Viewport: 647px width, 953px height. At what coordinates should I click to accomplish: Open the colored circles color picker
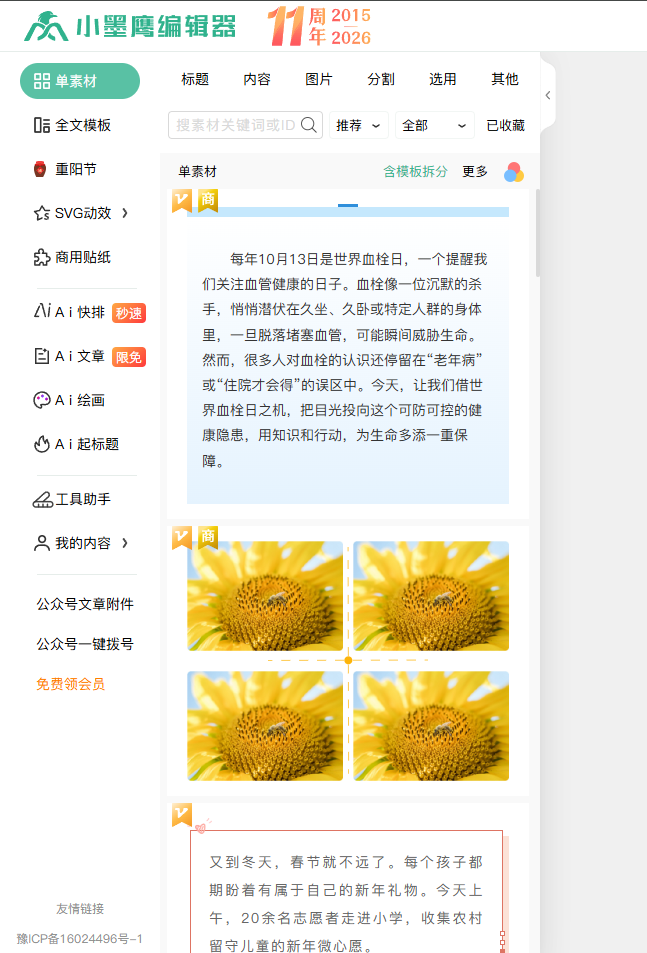514,172
